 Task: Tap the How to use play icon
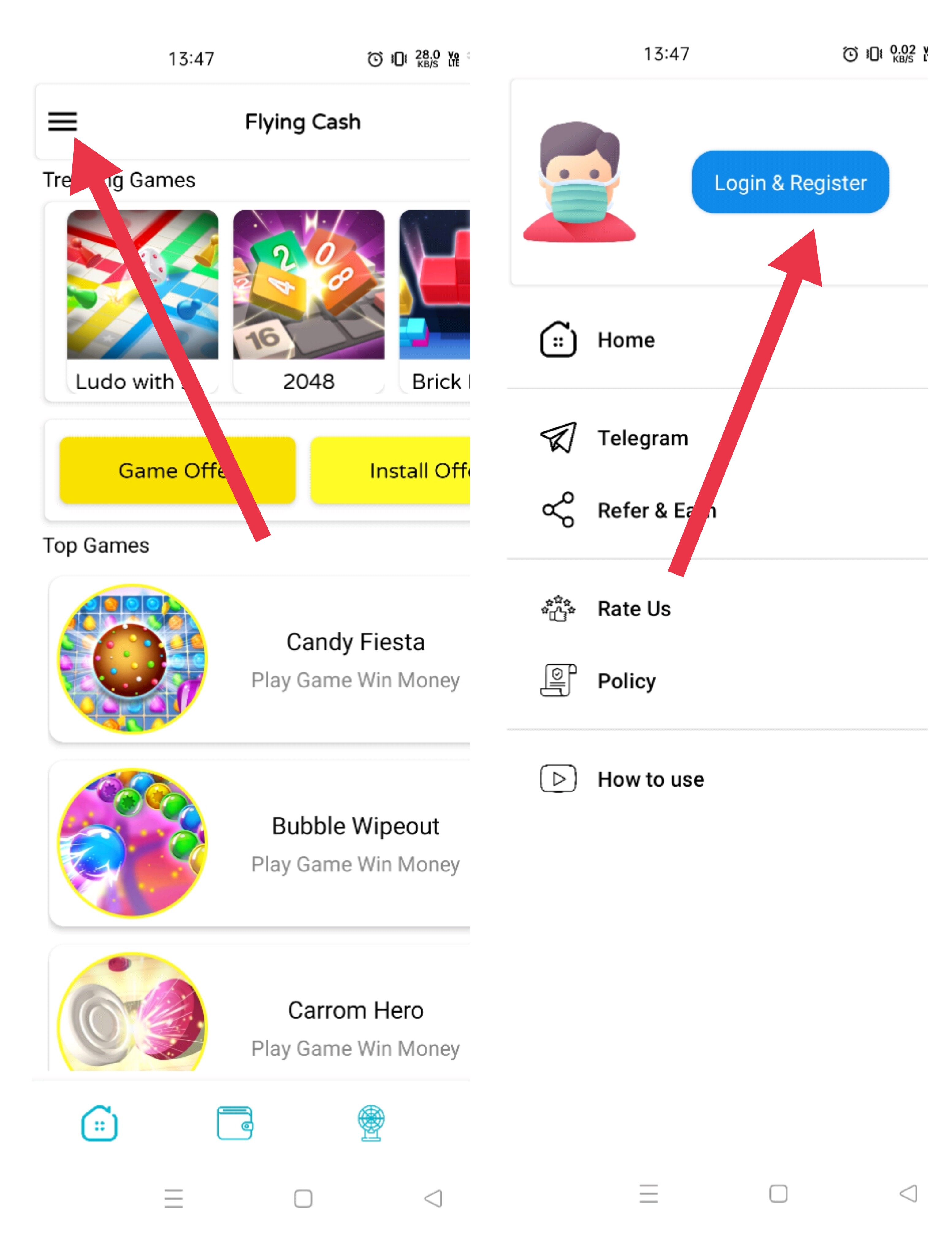(x=558, y=779)
